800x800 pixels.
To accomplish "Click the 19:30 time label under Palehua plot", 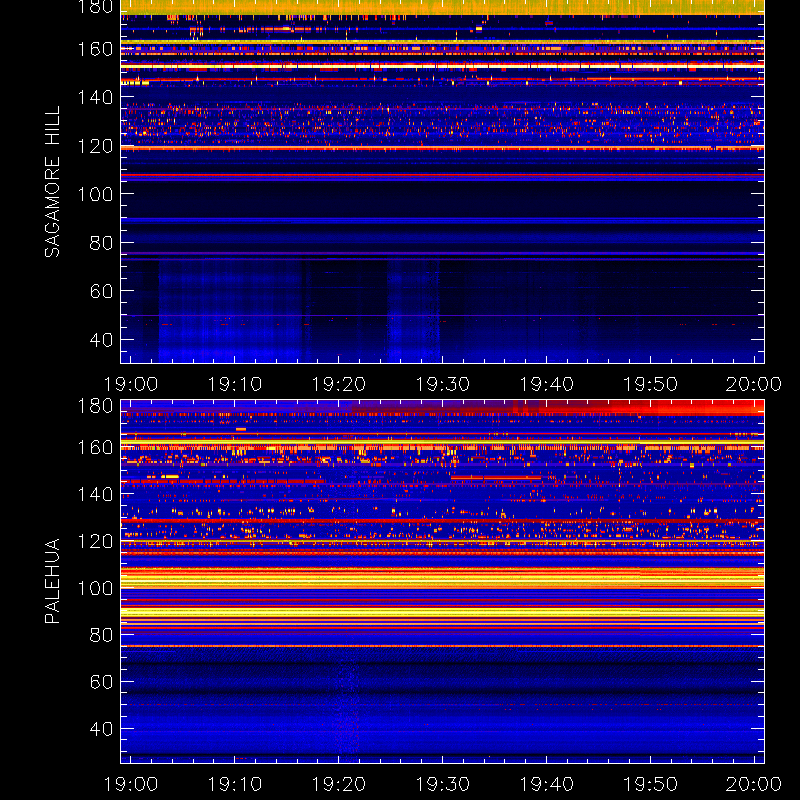I will [x=442, y=784].
